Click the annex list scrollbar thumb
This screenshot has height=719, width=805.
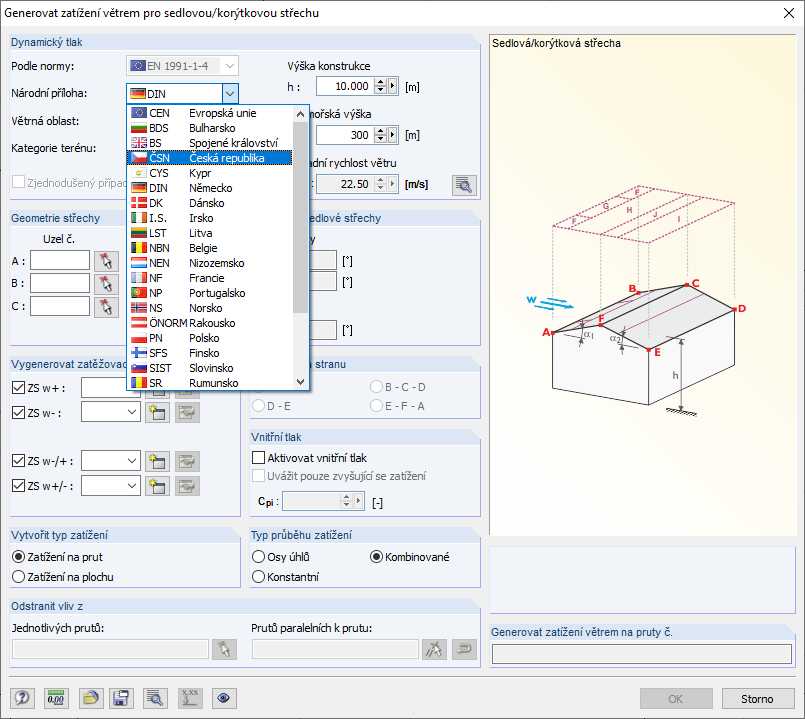pos(301,217)
